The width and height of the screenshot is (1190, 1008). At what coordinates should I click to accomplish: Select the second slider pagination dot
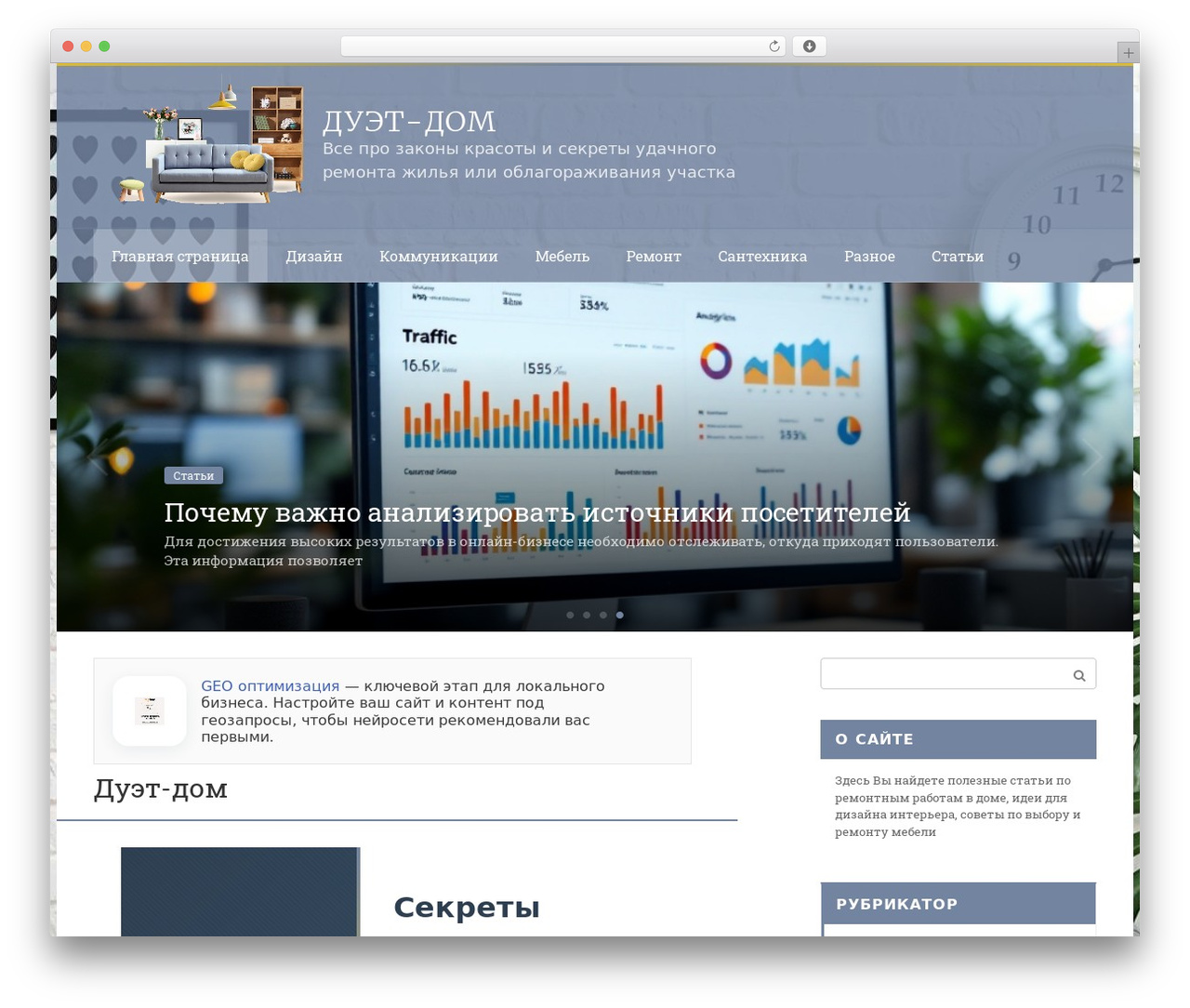pyautogui.click(x=587, y=615)
